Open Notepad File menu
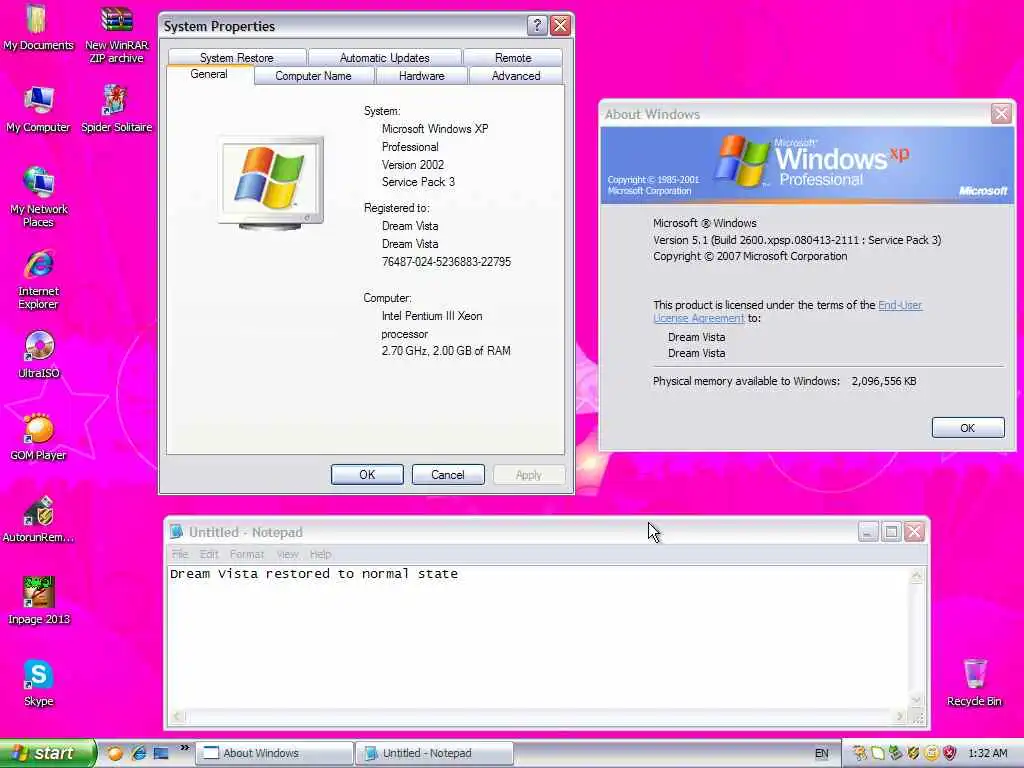The height and width of the screenshot is (768, 1024). click(180, 554)
